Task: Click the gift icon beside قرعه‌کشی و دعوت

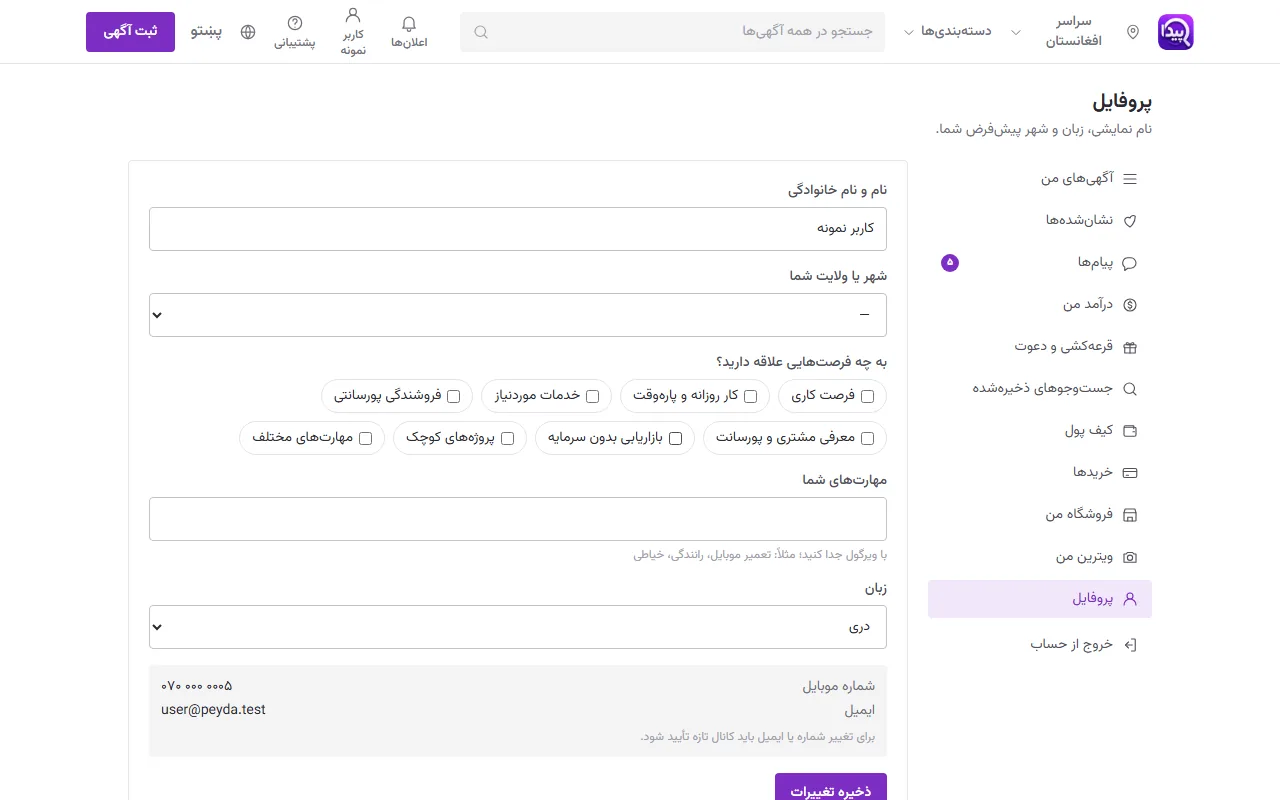Action: coord(1131,347)
